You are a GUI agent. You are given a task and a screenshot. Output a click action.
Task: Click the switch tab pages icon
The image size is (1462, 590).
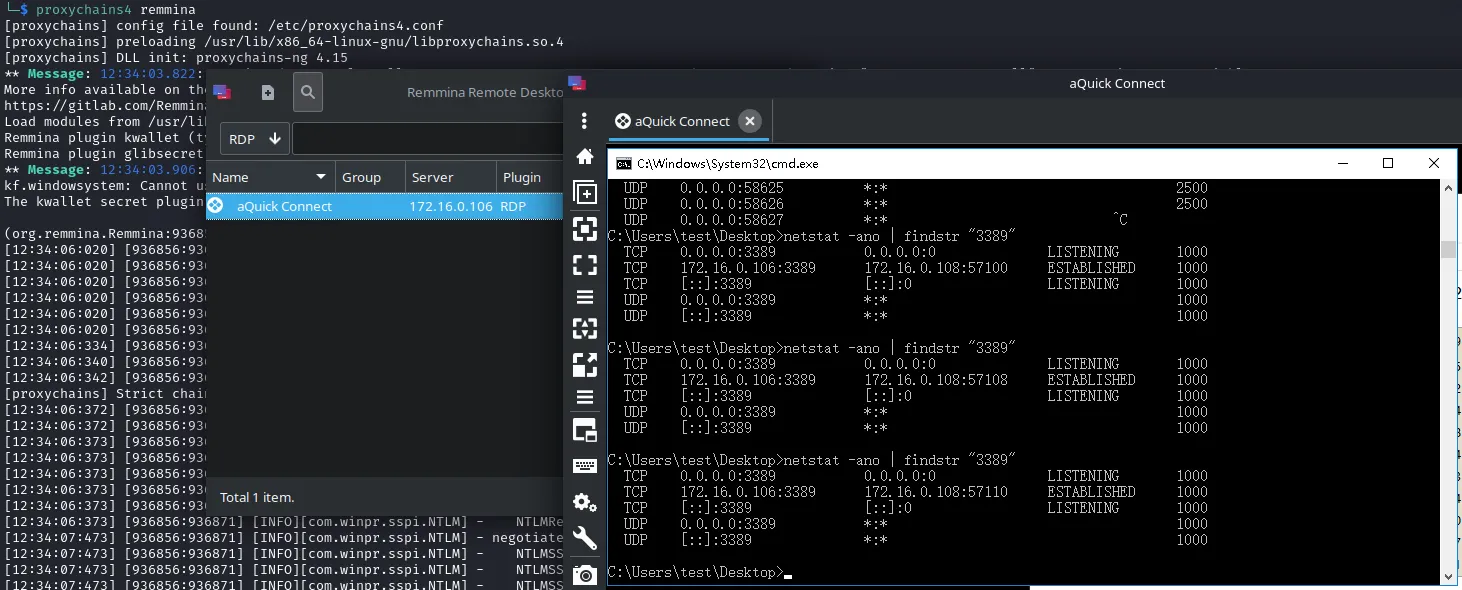[585, 431]
